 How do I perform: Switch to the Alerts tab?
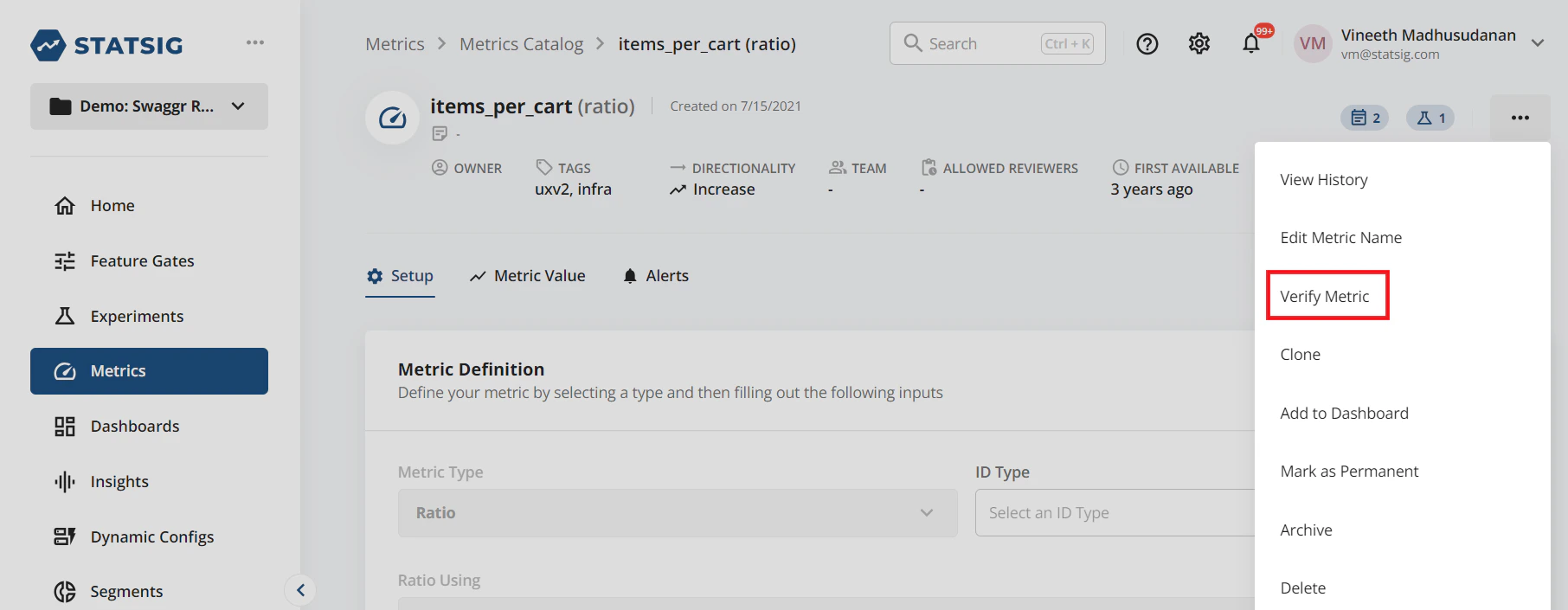coord(656,276)
